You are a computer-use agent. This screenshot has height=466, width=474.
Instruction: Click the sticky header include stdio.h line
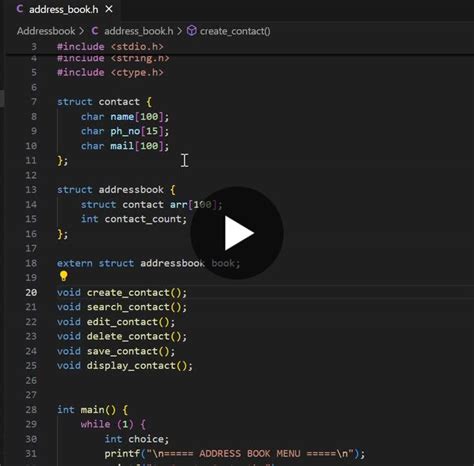(x=110, y=46)
